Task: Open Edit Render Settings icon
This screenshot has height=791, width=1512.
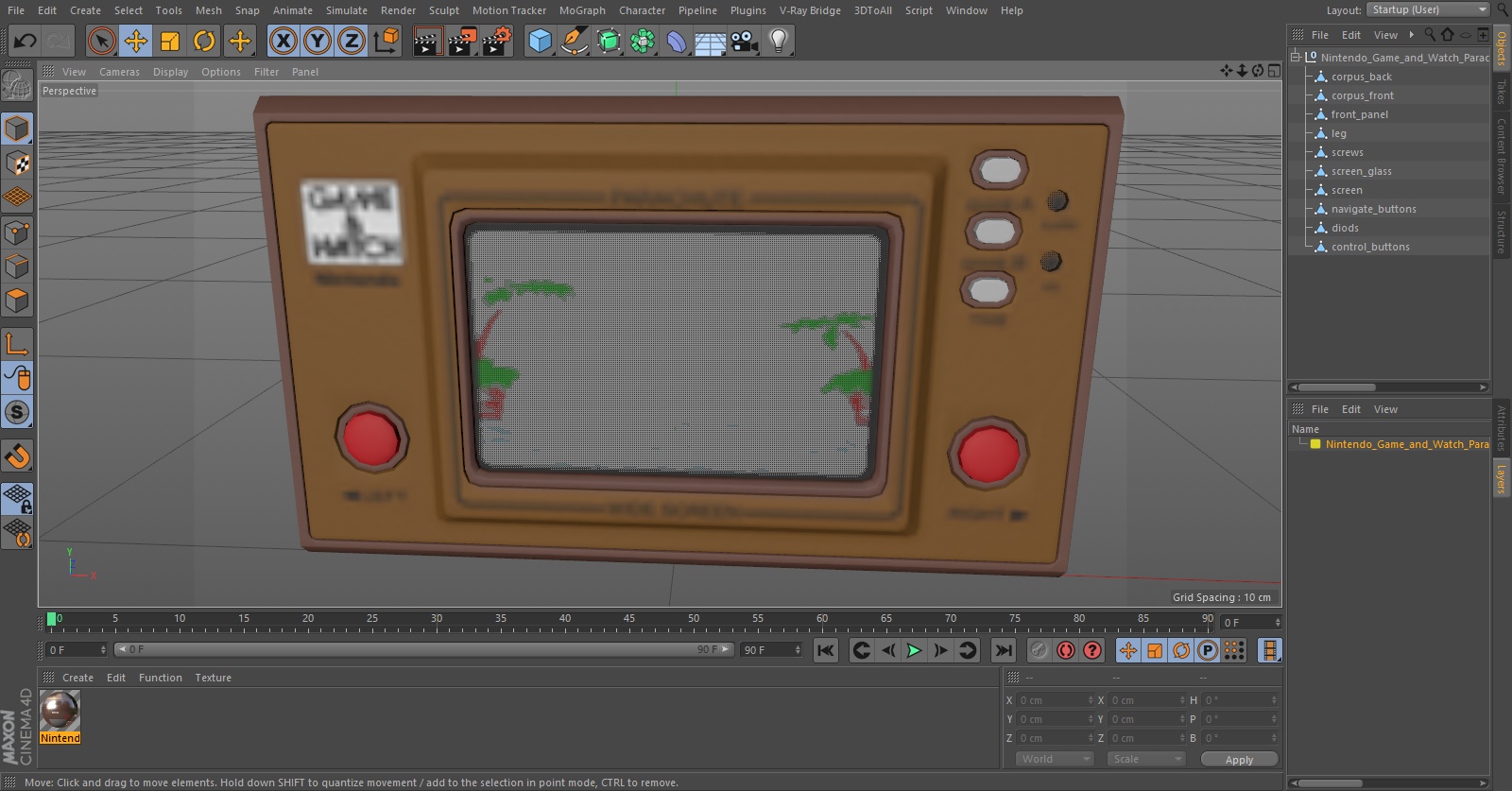Action: (496, 41)
